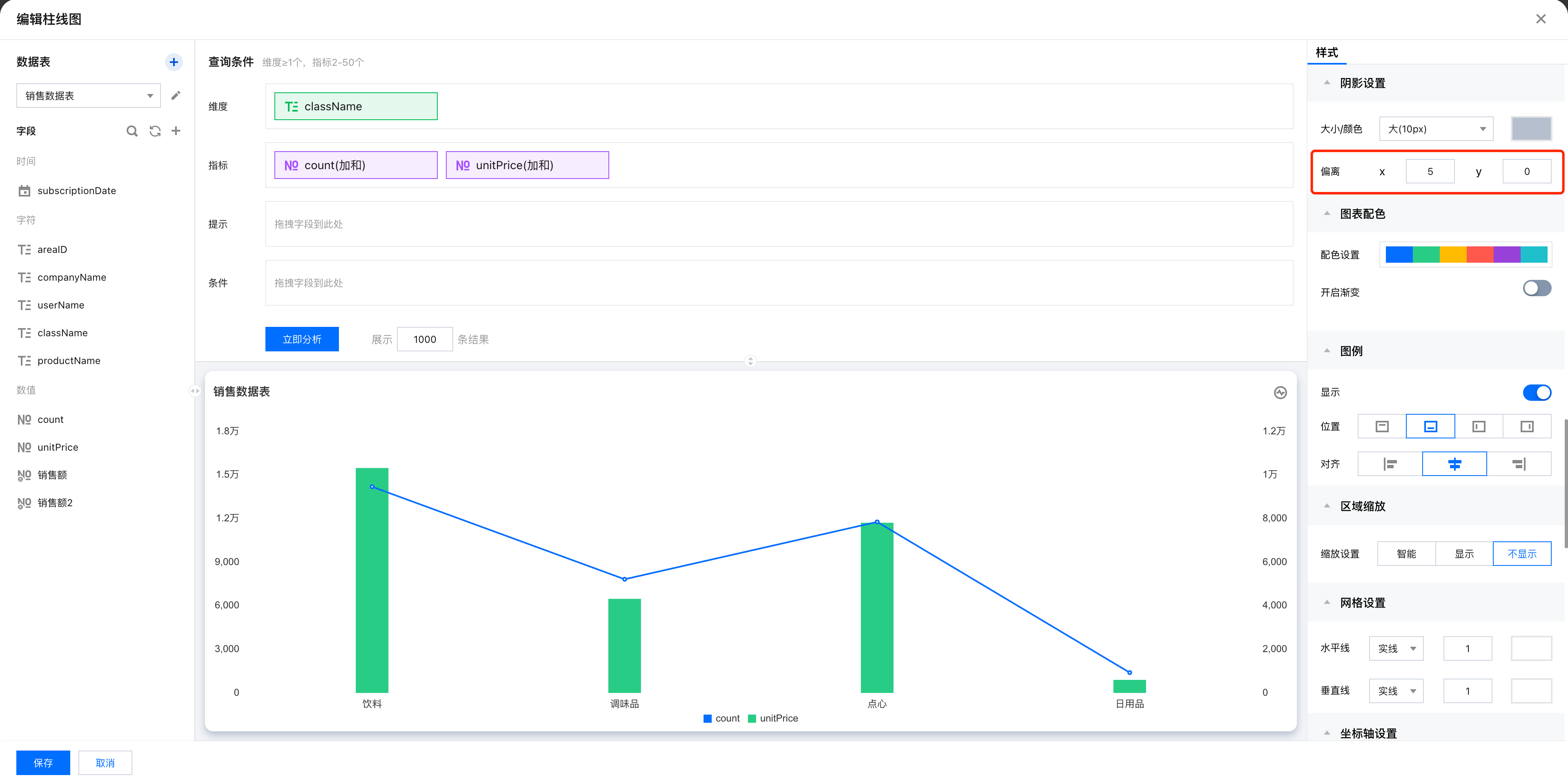
Task: Open the 销售数据表 data table dropdown
Action: [88, 96]
